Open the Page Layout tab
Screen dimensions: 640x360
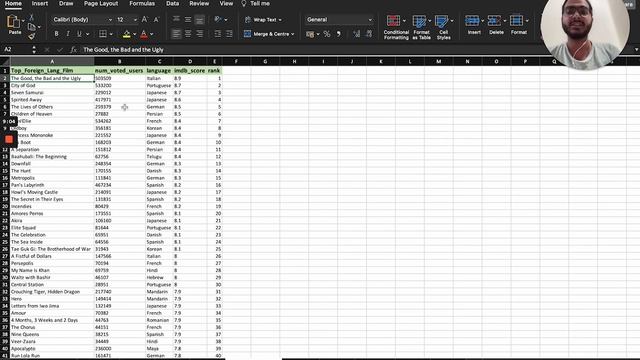(101, 4)
